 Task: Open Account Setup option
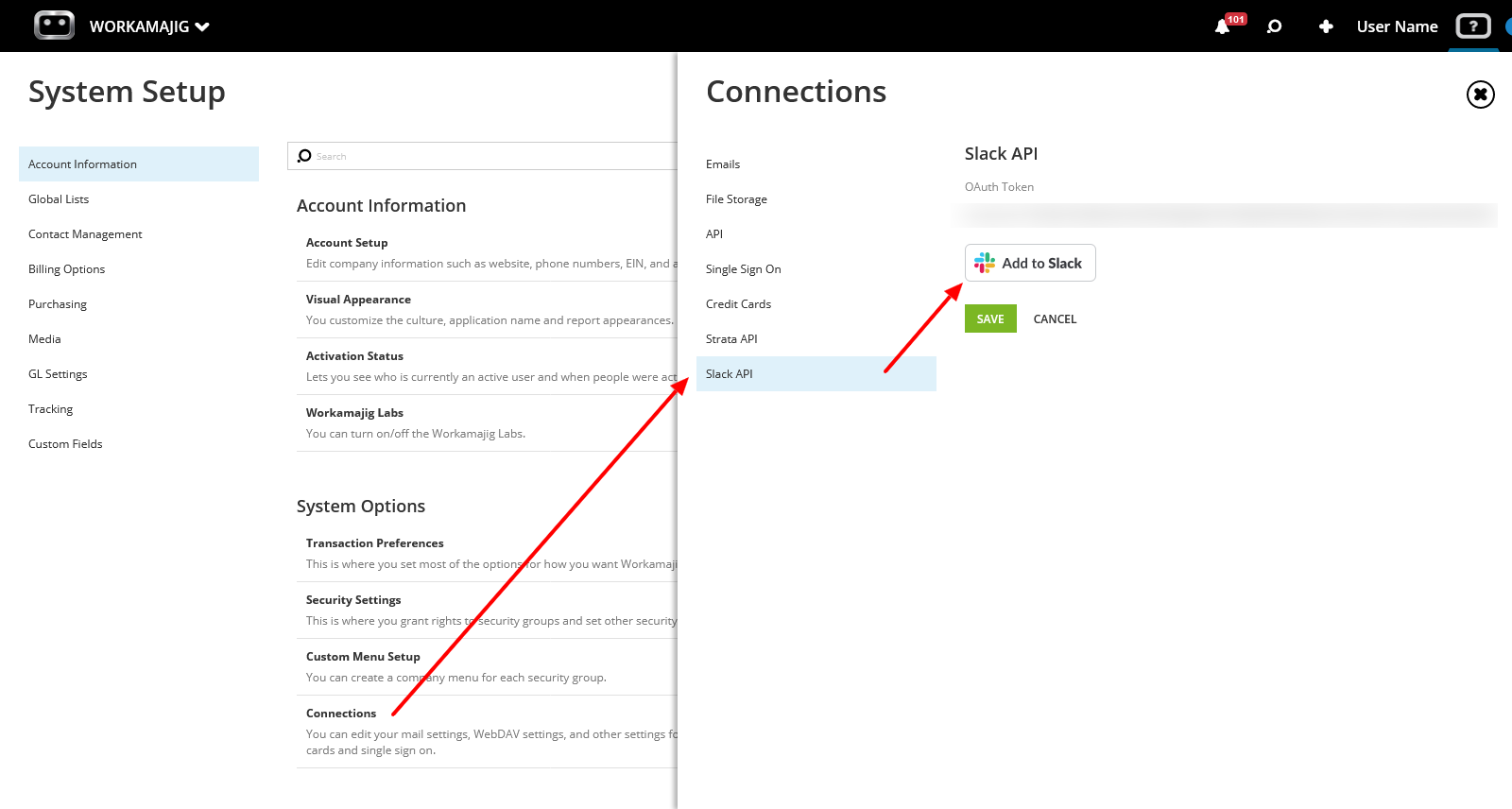[x=487, y=253]
